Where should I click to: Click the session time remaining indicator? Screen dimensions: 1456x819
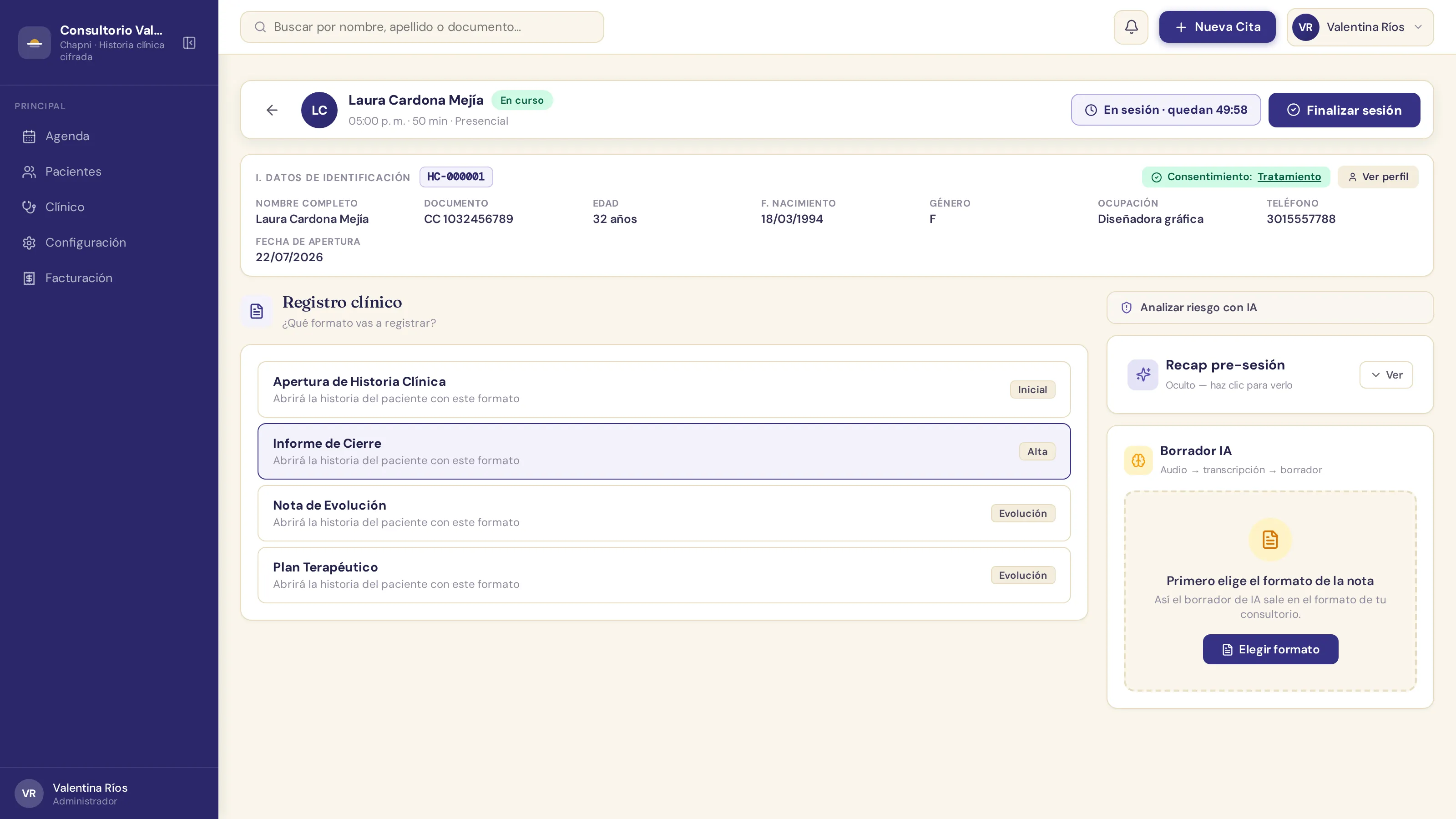coord(1165,110)
